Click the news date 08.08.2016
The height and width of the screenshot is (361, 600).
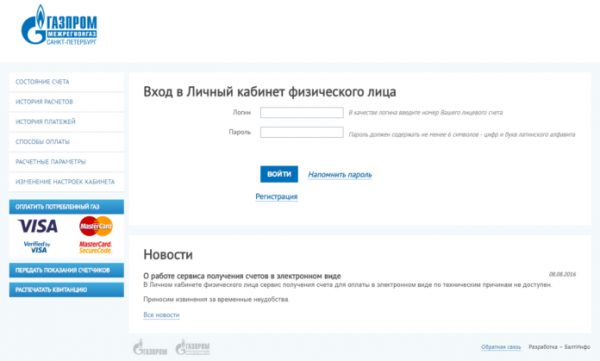pos(562,274)
